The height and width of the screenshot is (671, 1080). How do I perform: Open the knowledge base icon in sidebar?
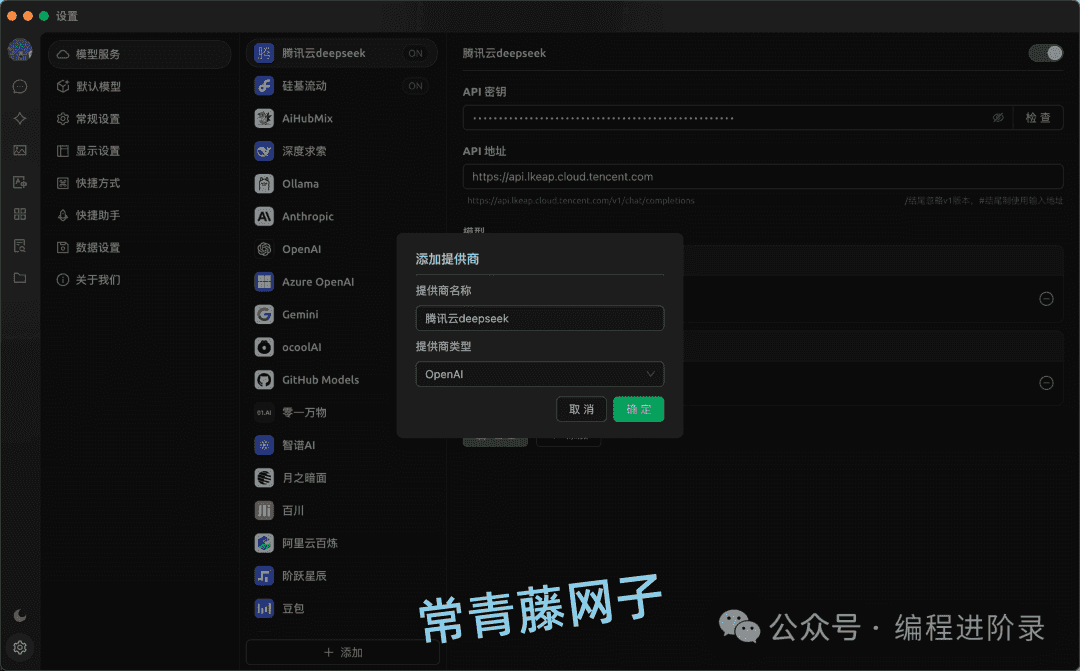click(20, 246)
